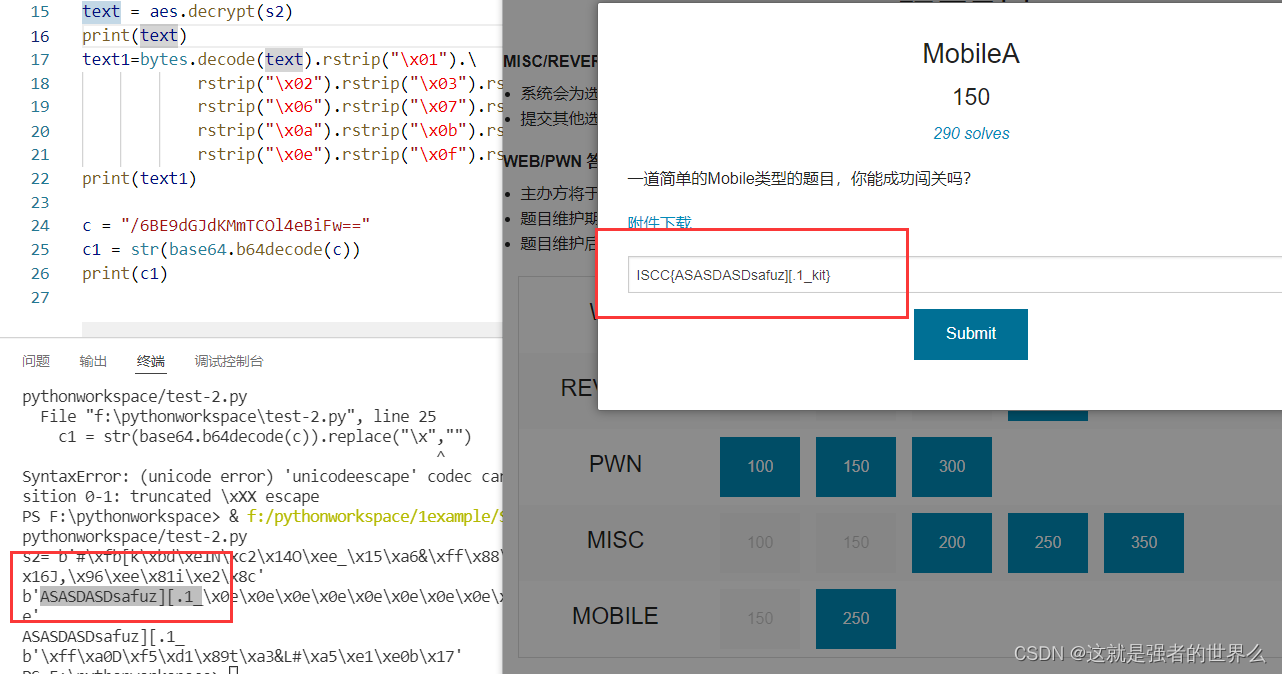The image size is (1282, 674).
Task: View the 290 solves link
Action: click(x=971, y=133)
